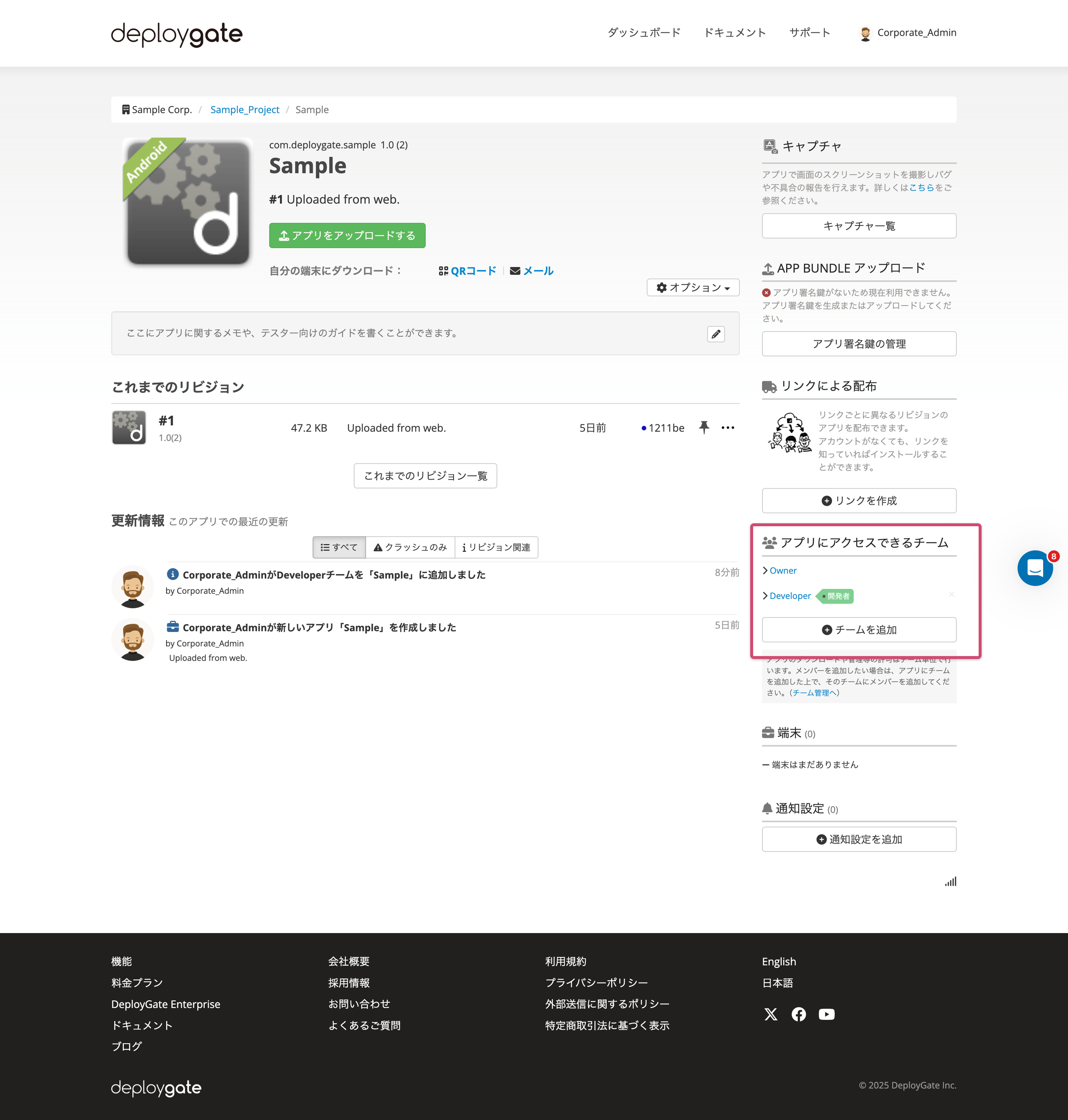Open the chat support bubble
This screenshot has width=1068, height=1120.
[1035, 568]
